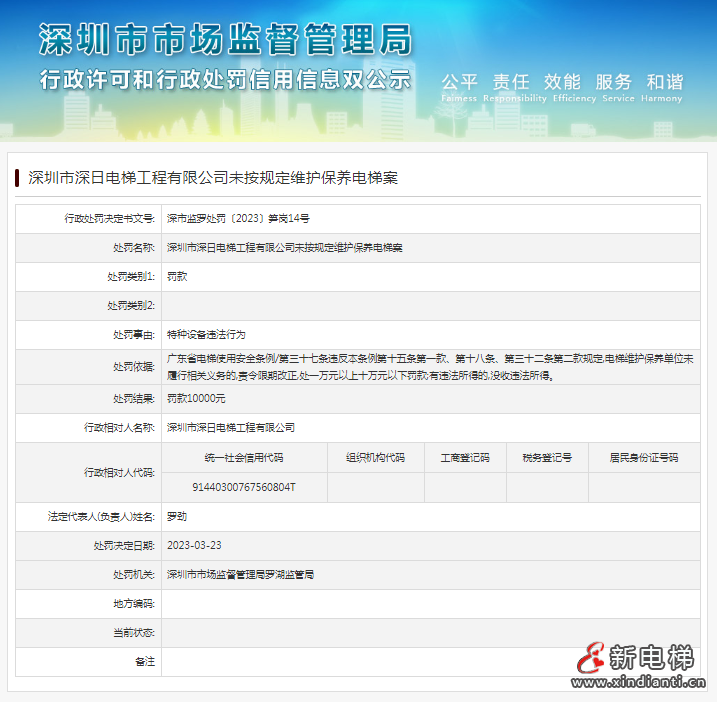Click the 公平 Fairness slogan
Viewport: 717px width, 702px height.
tap(459, 87)
